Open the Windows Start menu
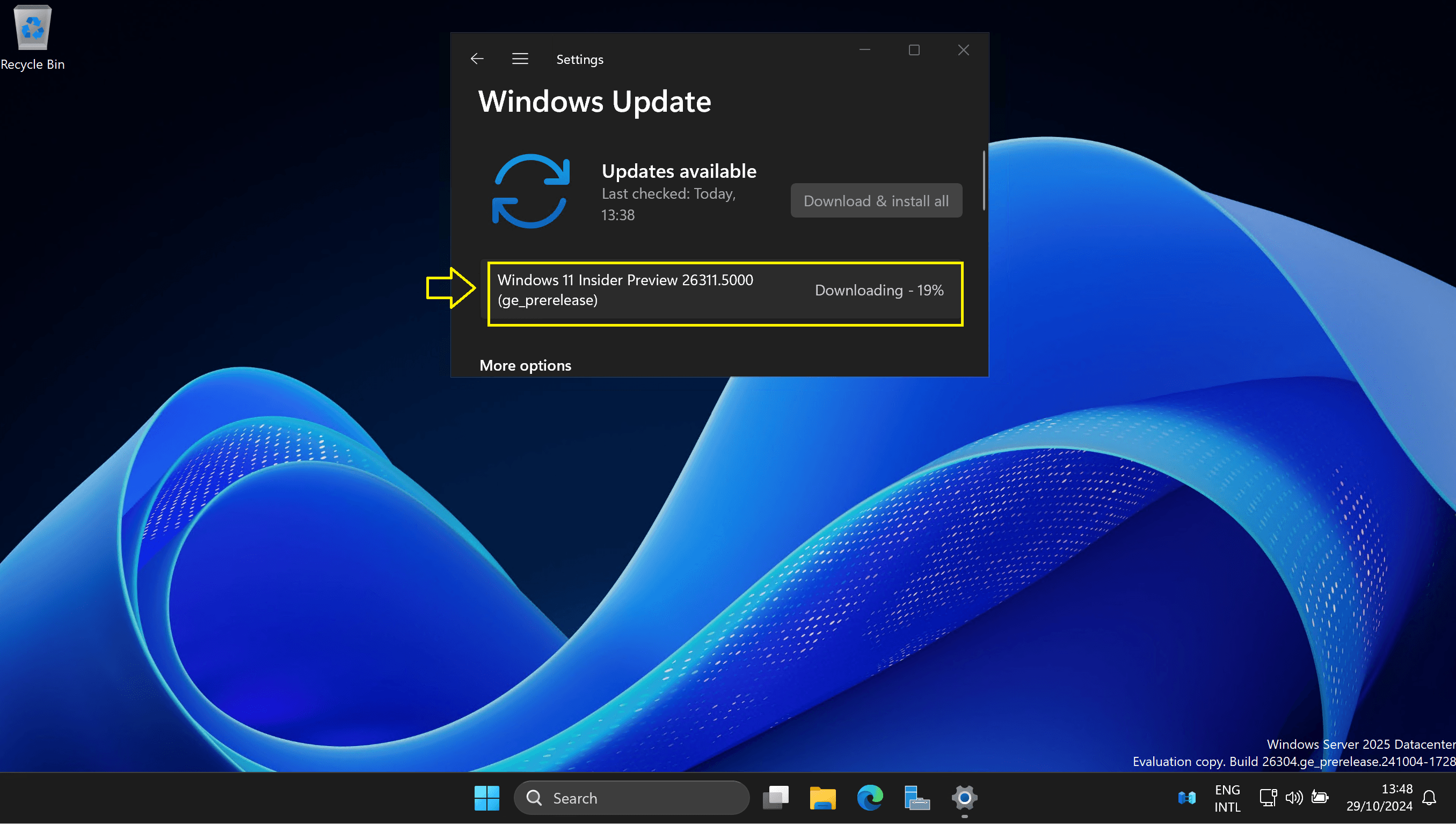Viewport: 1456px width, 824px height. click(486, 798)
